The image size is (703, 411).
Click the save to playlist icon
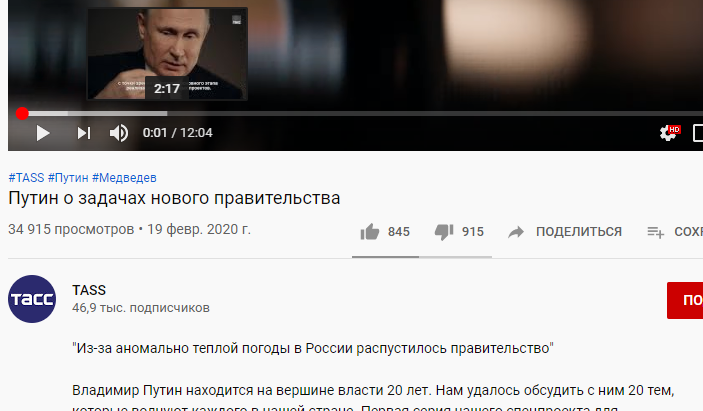click(655, 232)
